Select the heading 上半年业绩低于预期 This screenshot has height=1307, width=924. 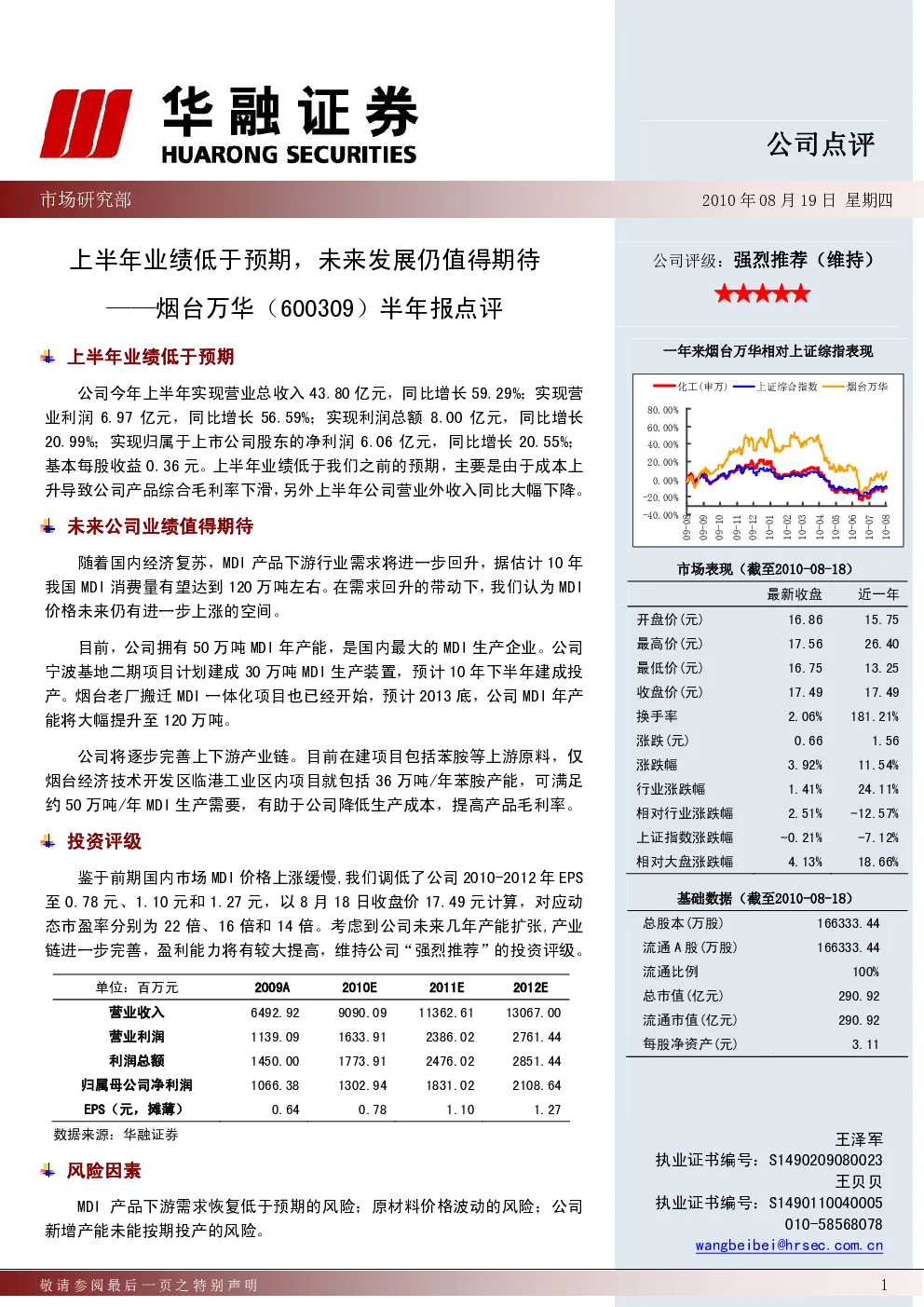click(151, 357)
